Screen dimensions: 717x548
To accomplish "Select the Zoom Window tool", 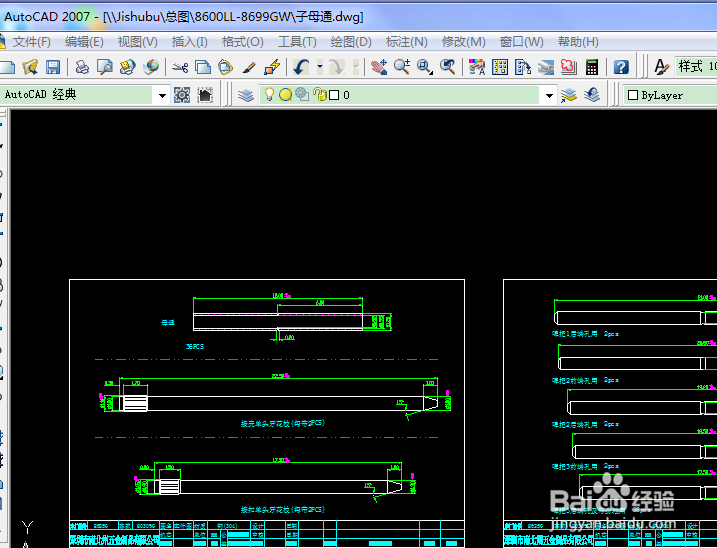I will 425,67.
